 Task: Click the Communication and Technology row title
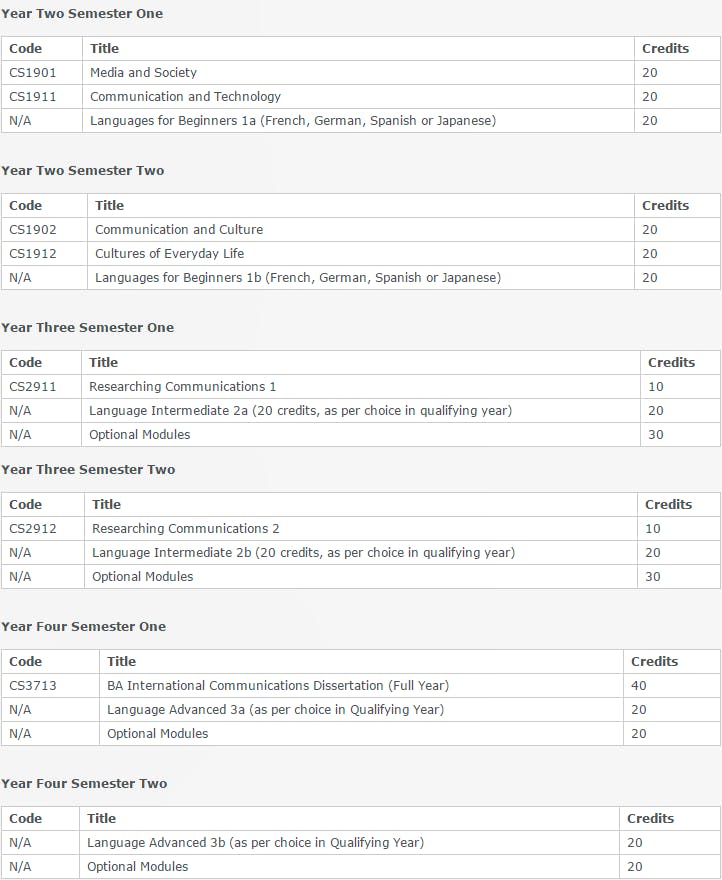click(185, 96)
